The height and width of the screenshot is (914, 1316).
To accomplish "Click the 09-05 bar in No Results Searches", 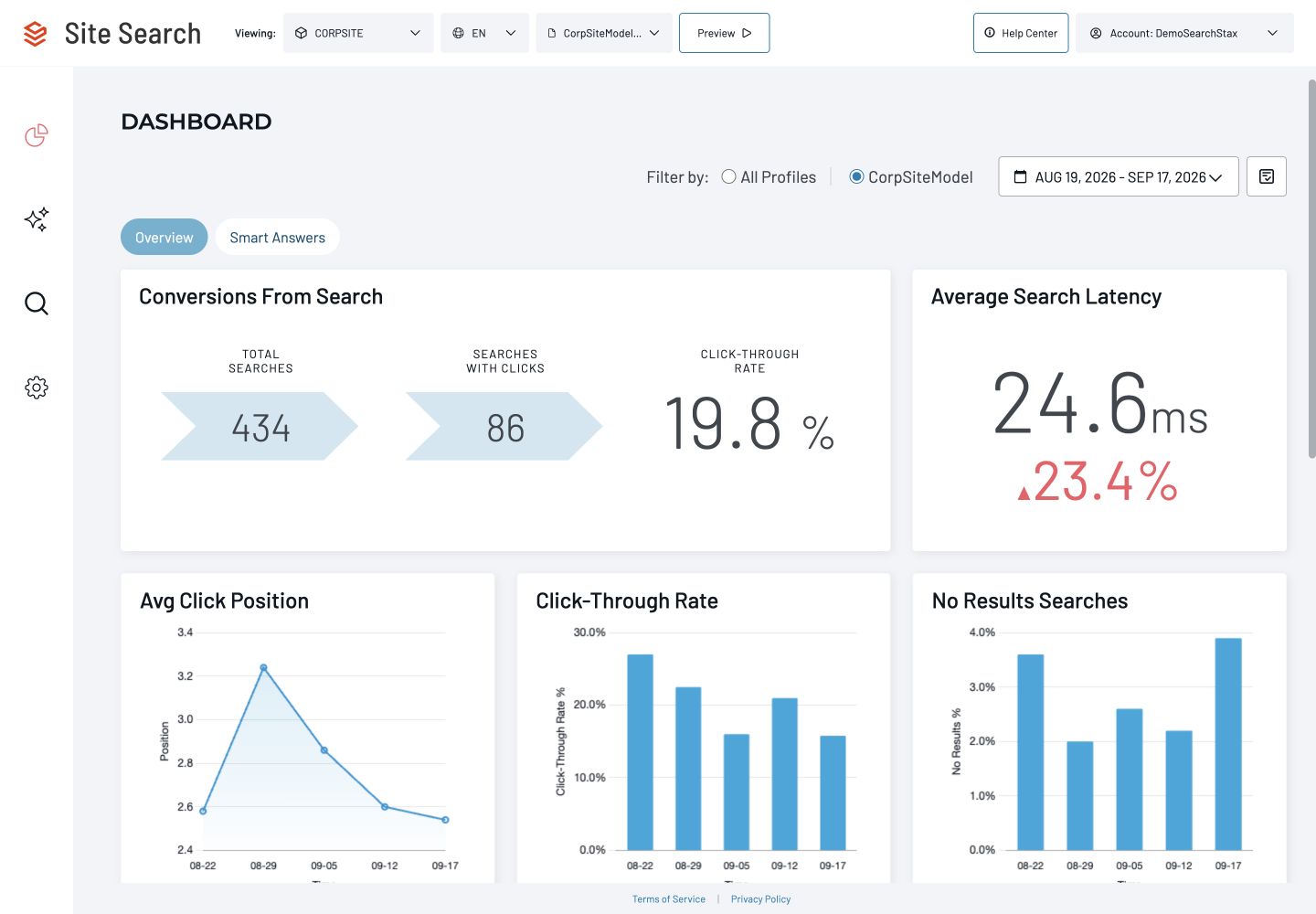I will click(1130, 780).
